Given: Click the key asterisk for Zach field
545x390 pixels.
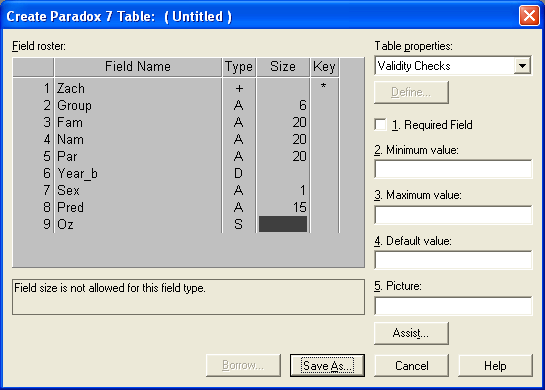Looking at the screenshot, I should [324, 87].
